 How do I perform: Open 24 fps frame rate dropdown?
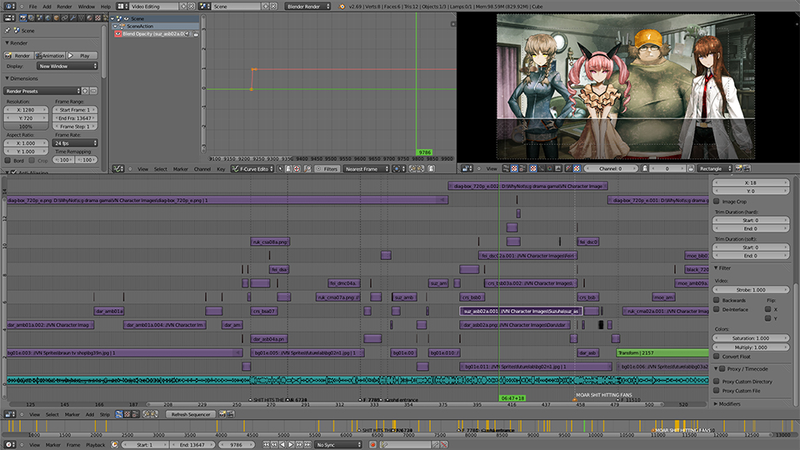click(74, 143)
